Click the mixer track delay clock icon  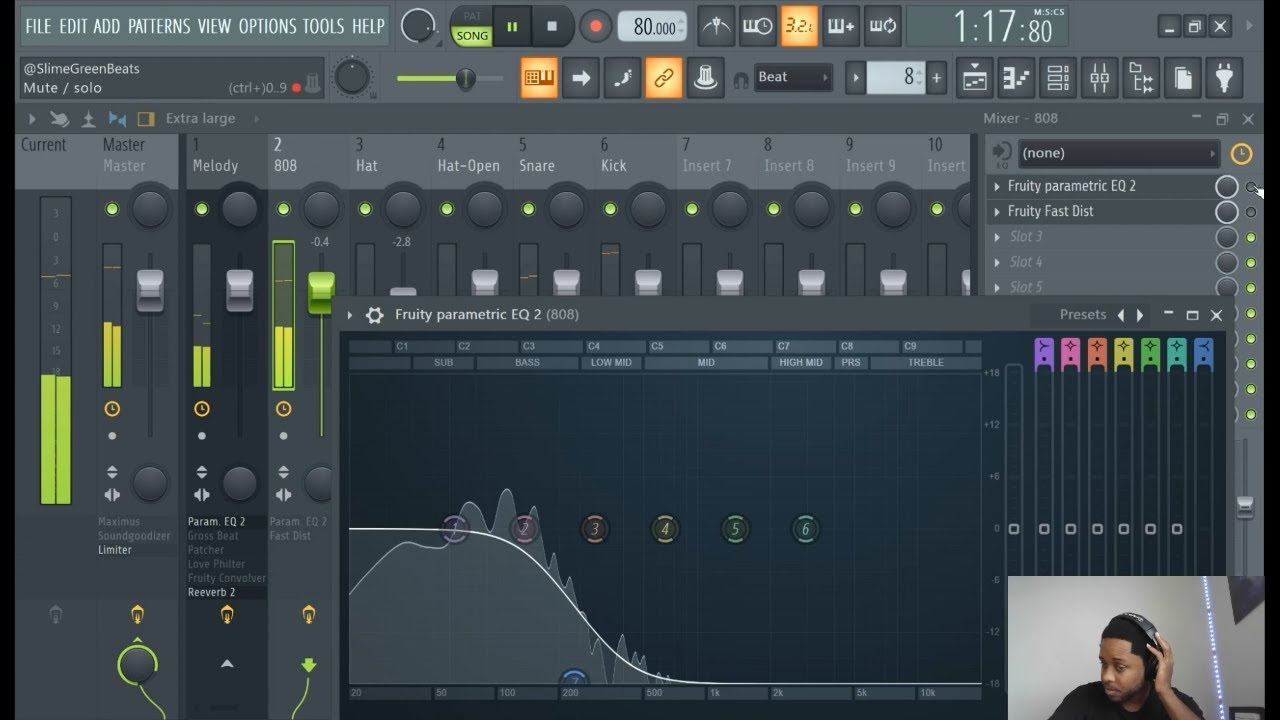coord(1241,154)
